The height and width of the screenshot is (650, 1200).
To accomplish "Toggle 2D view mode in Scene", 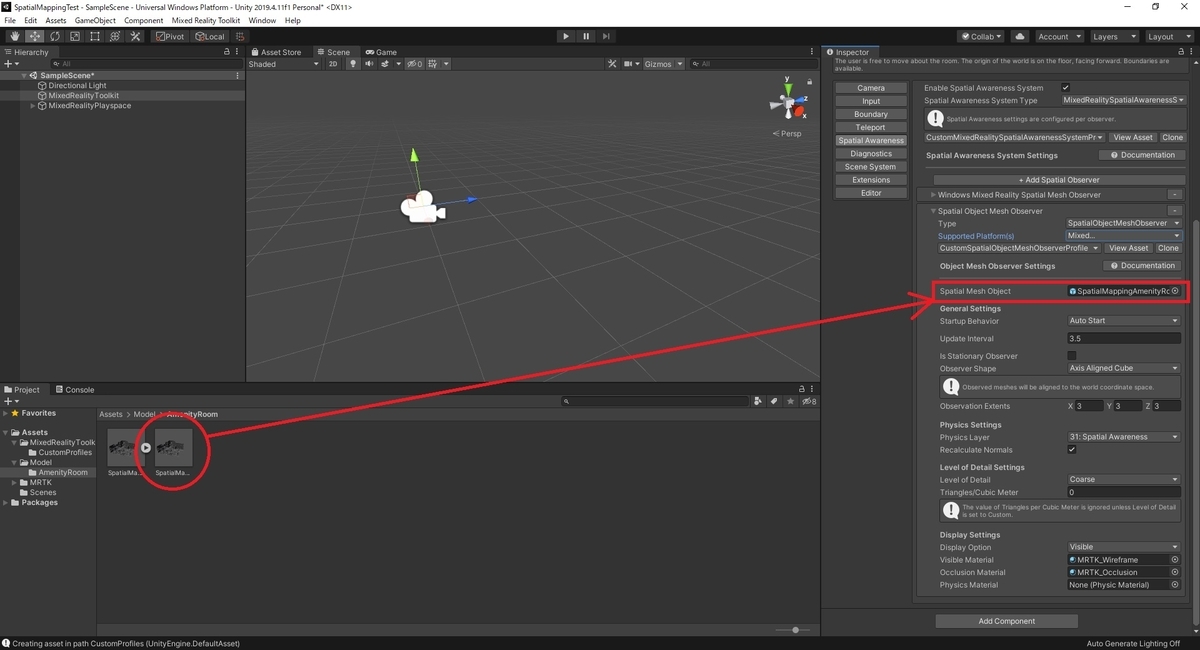I will tap(333, 64).
